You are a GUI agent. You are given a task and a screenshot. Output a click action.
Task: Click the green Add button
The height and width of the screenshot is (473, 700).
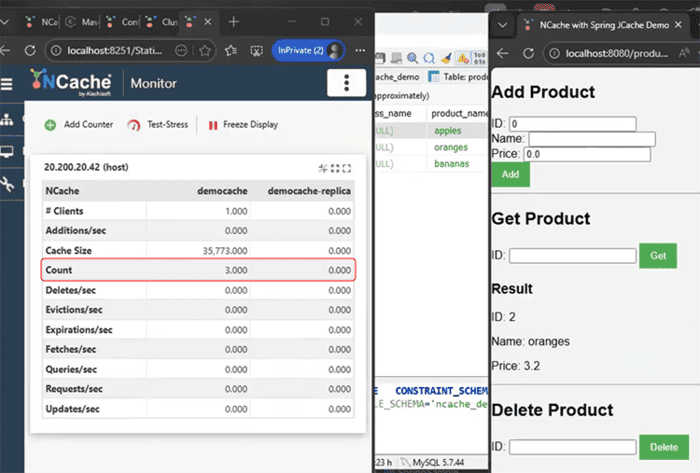coord(510,174)
